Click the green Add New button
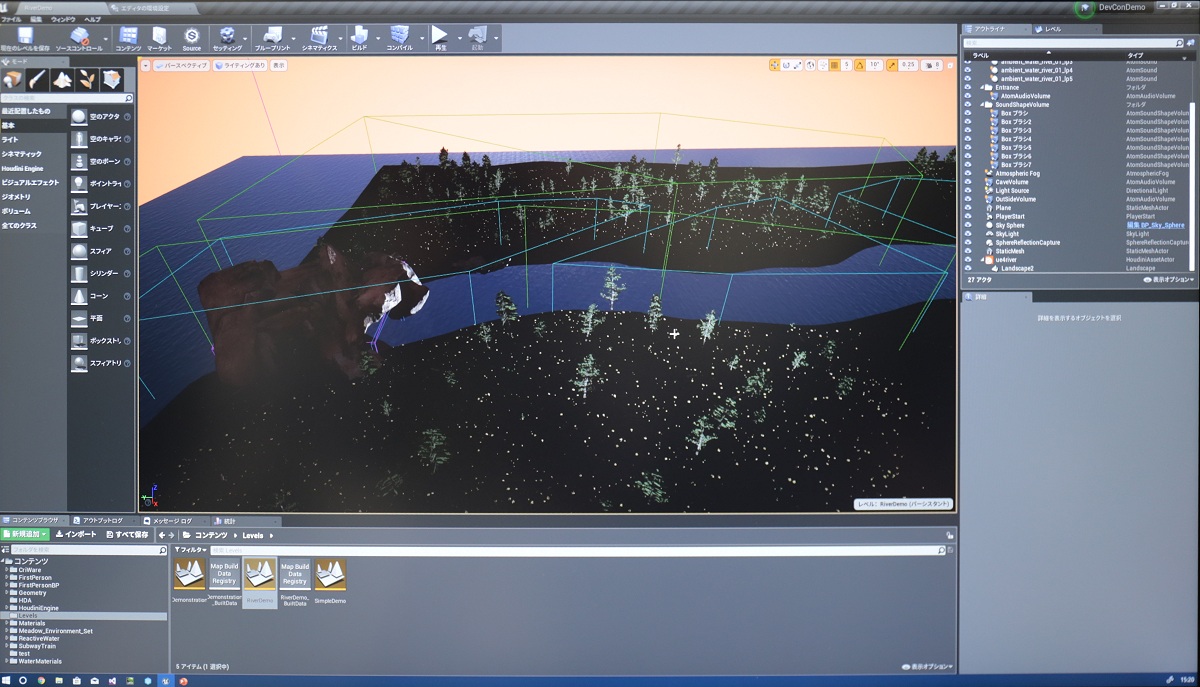The image size is (1200, 687). [x=21, y=535]
